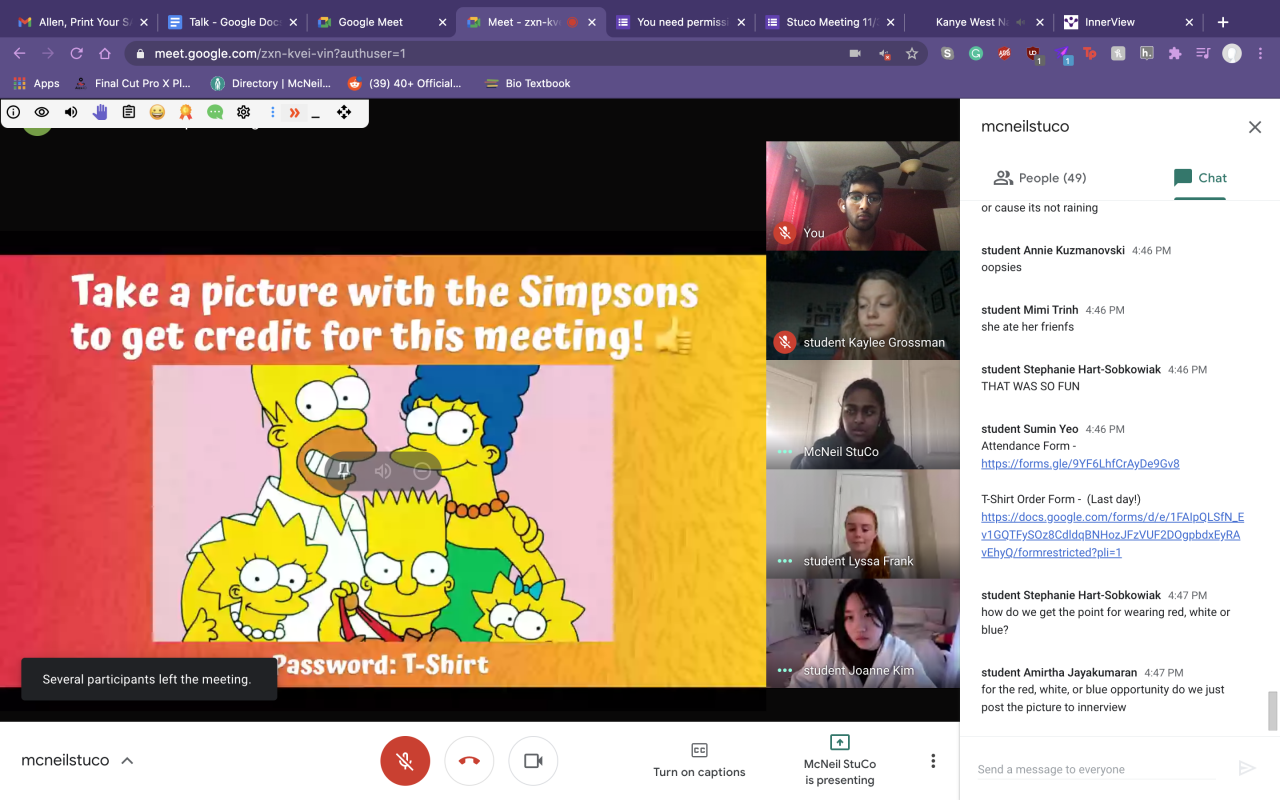Viewport: 1280px width, 800px height.
Task: Toggle the camera button in the call bar
Action: tap(533, 761)
